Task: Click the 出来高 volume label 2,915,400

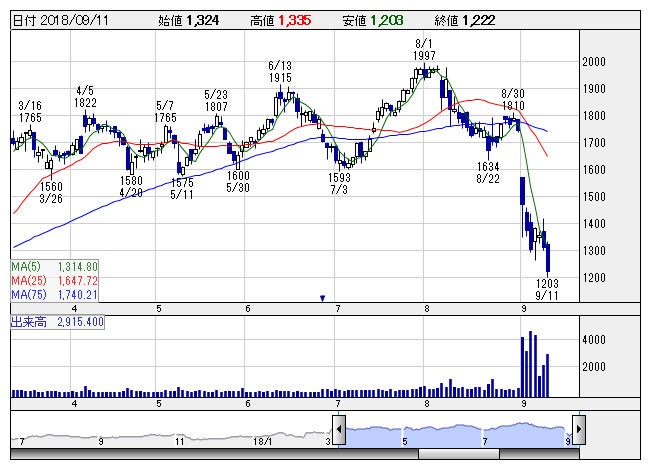Action: click(x=57, y=322)
